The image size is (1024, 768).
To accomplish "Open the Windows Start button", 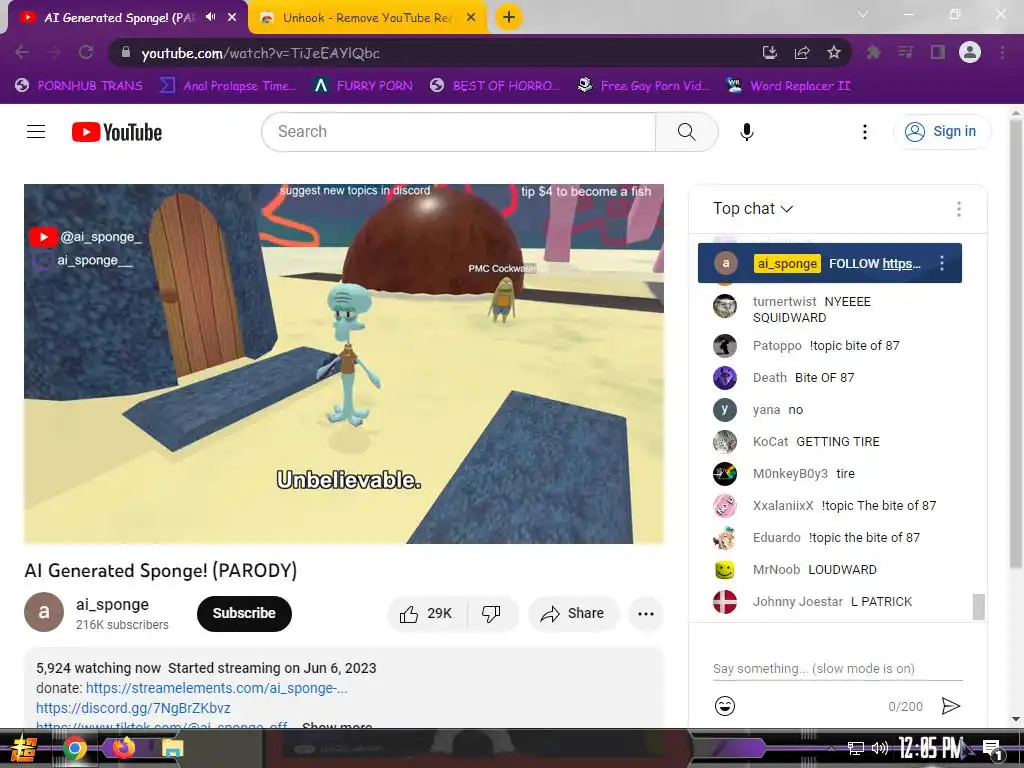I will click(25, 748).
